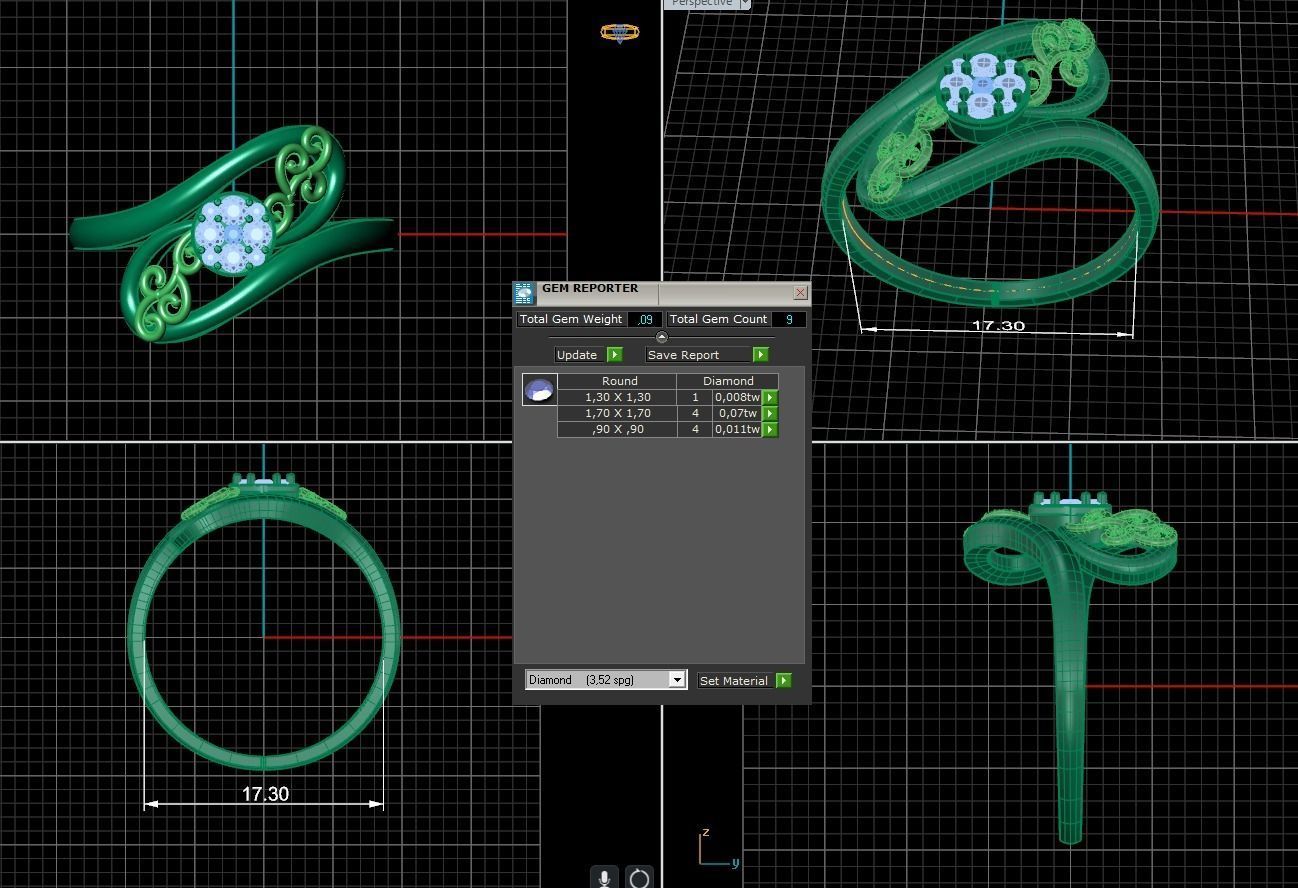This screenshot has height=888, width=1298.
Task: Select the ,90 X ,90 gem row
Action: coord(618,429)
